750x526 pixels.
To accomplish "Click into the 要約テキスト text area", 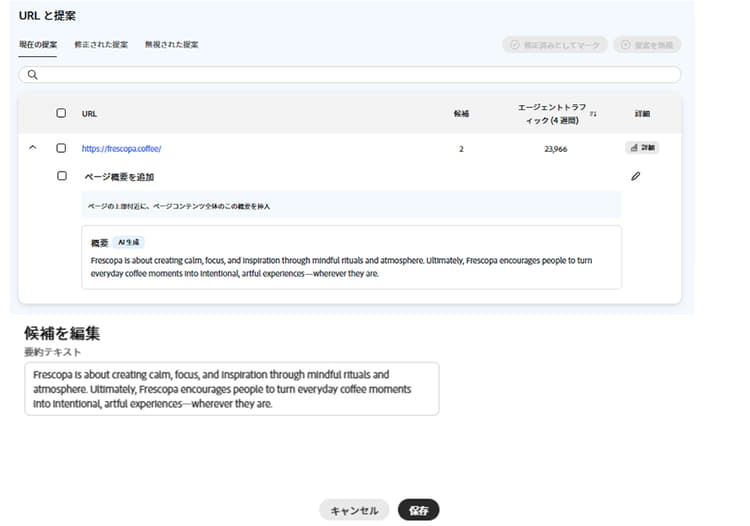I will (232, 389).
